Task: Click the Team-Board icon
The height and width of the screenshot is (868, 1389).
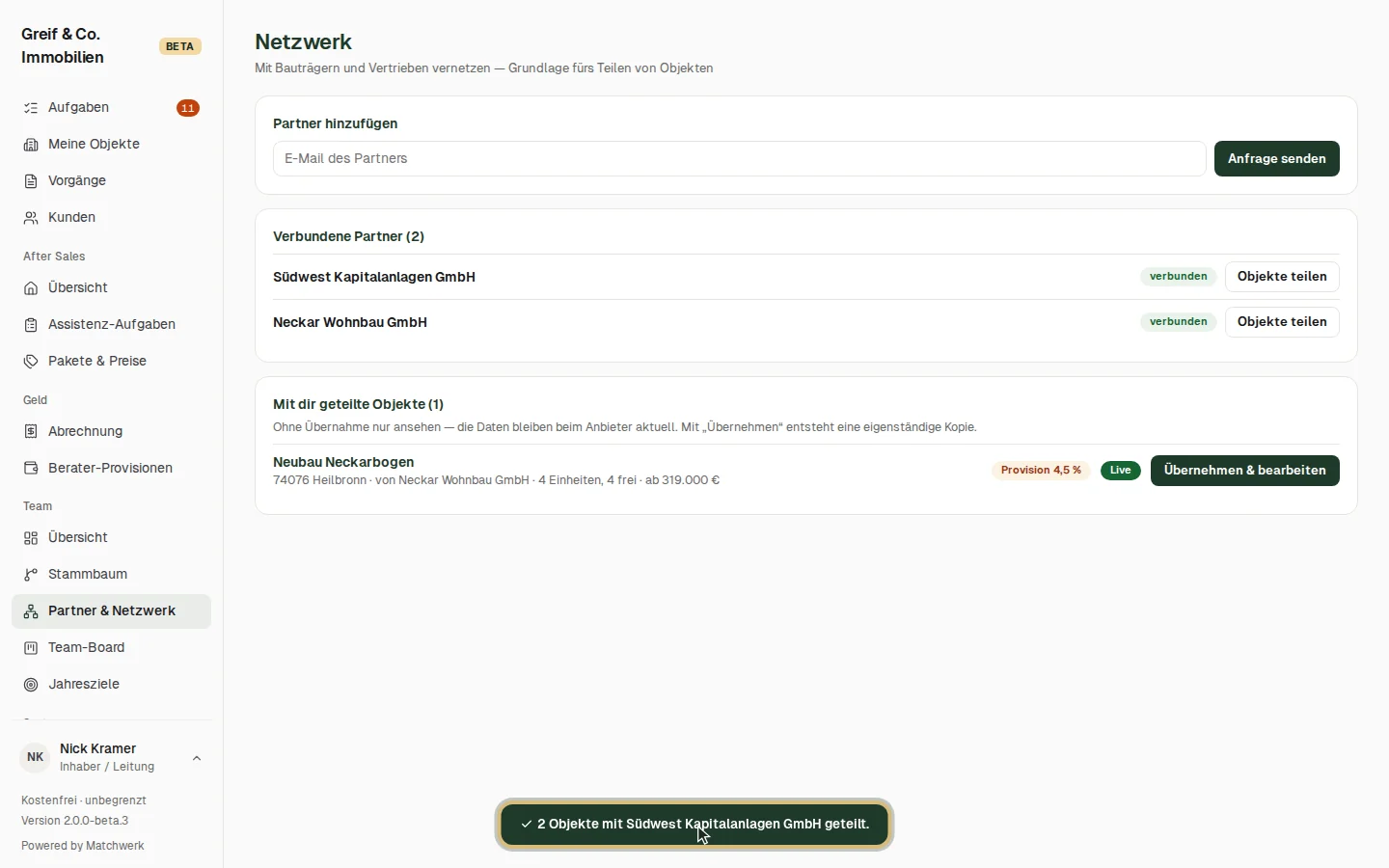Action: (31, 648)
